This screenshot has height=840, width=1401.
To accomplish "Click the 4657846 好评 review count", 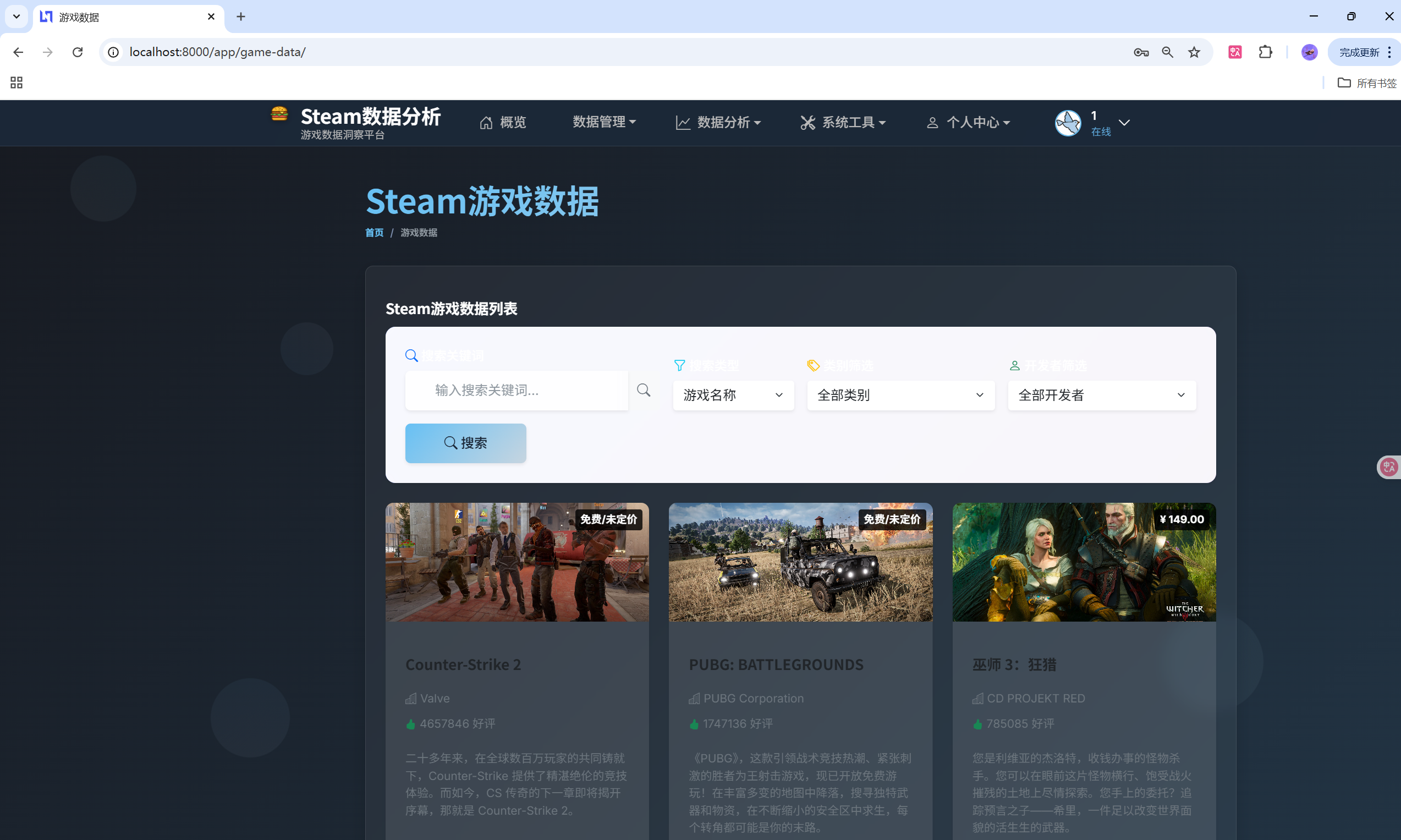I will pyautogui.click(x=457, y=724).
